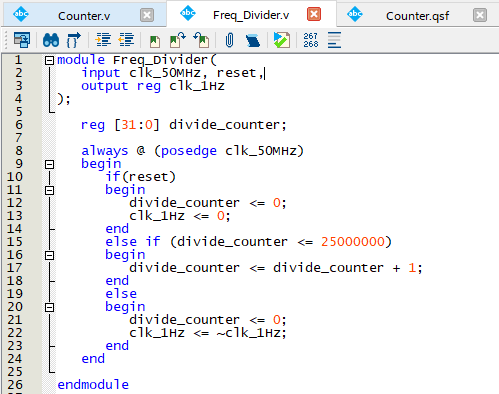Click the text 'clk_50MHz, reset,' on line 2

click(196, 73)
